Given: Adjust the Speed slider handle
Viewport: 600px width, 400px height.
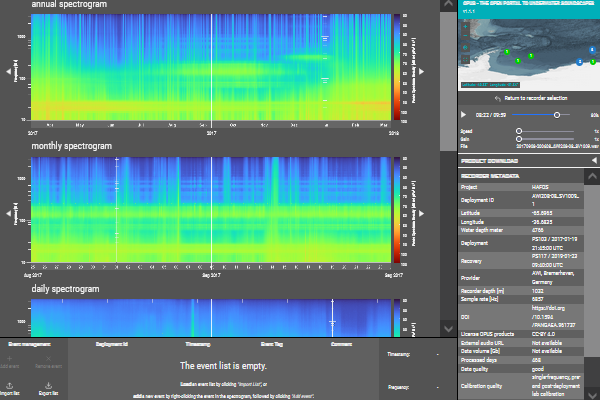Looking at the screenshot, I should [x=519, y=131].
